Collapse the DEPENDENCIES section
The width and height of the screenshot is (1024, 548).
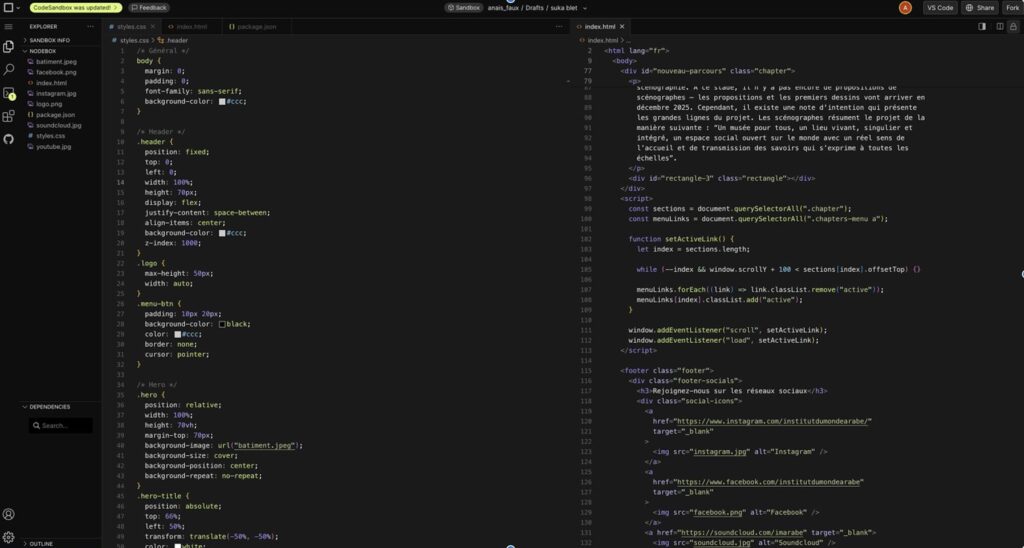click(49, 407)
